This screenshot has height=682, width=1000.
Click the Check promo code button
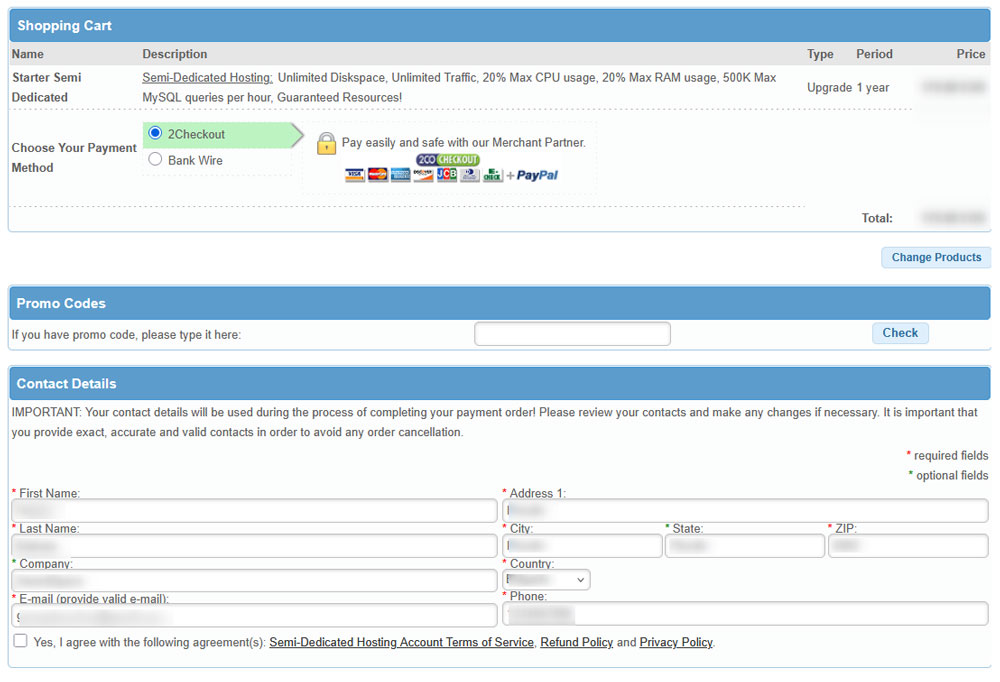click(899, 333)
